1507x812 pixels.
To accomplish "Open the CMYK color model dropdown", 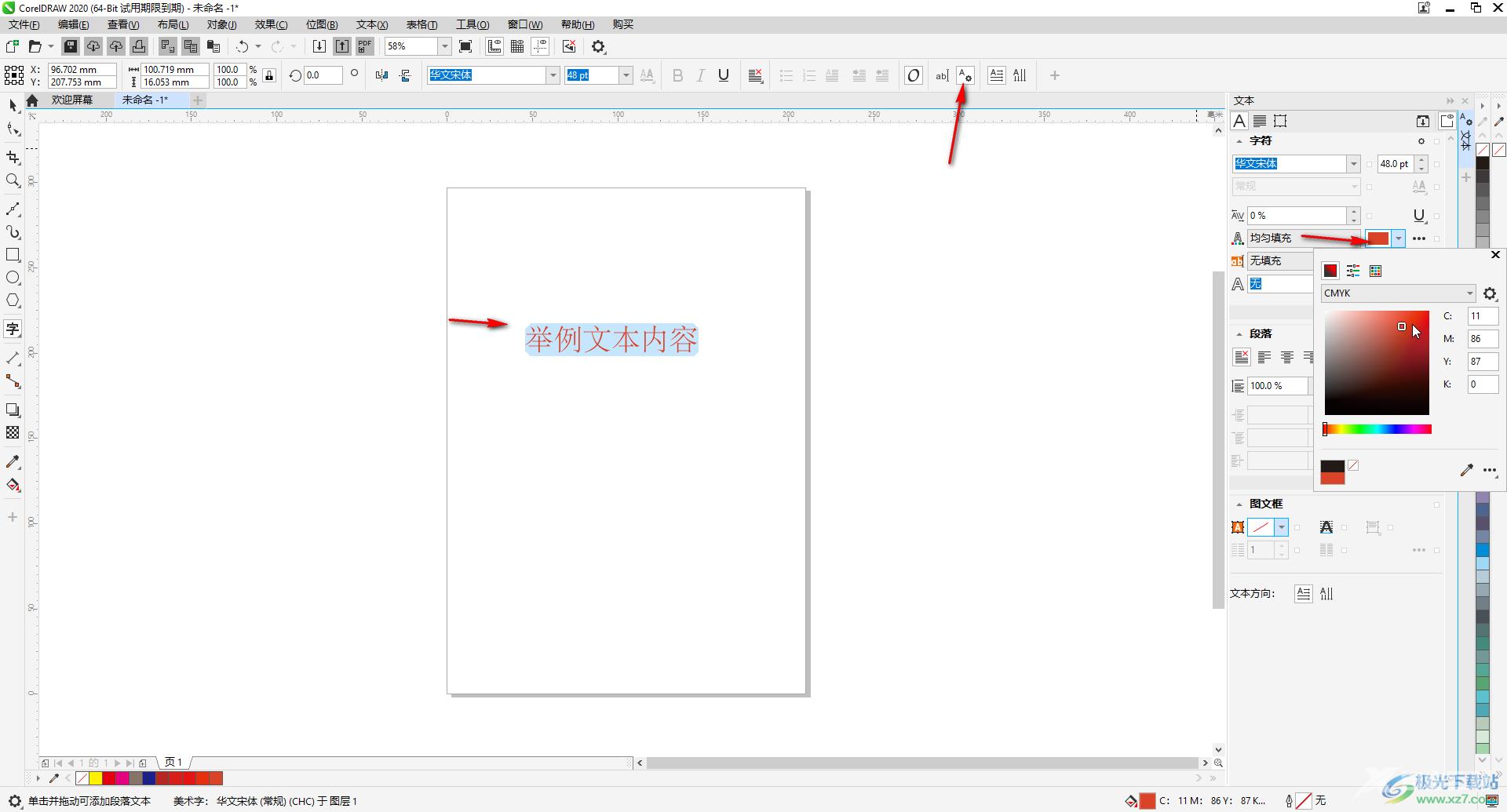I will pos(1399,293).
